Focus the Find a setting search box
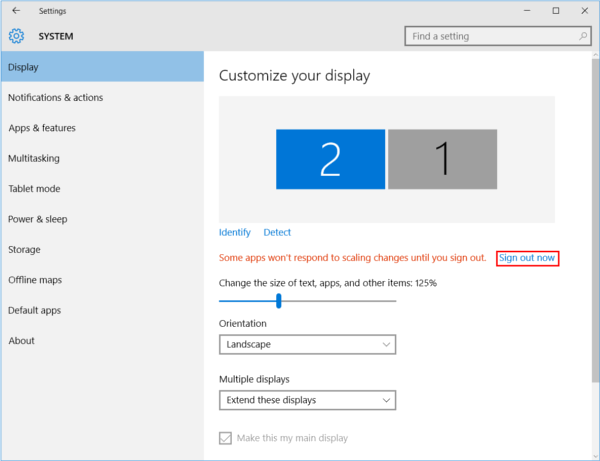This screenshot has height=461, width=600. pos(498,36)
